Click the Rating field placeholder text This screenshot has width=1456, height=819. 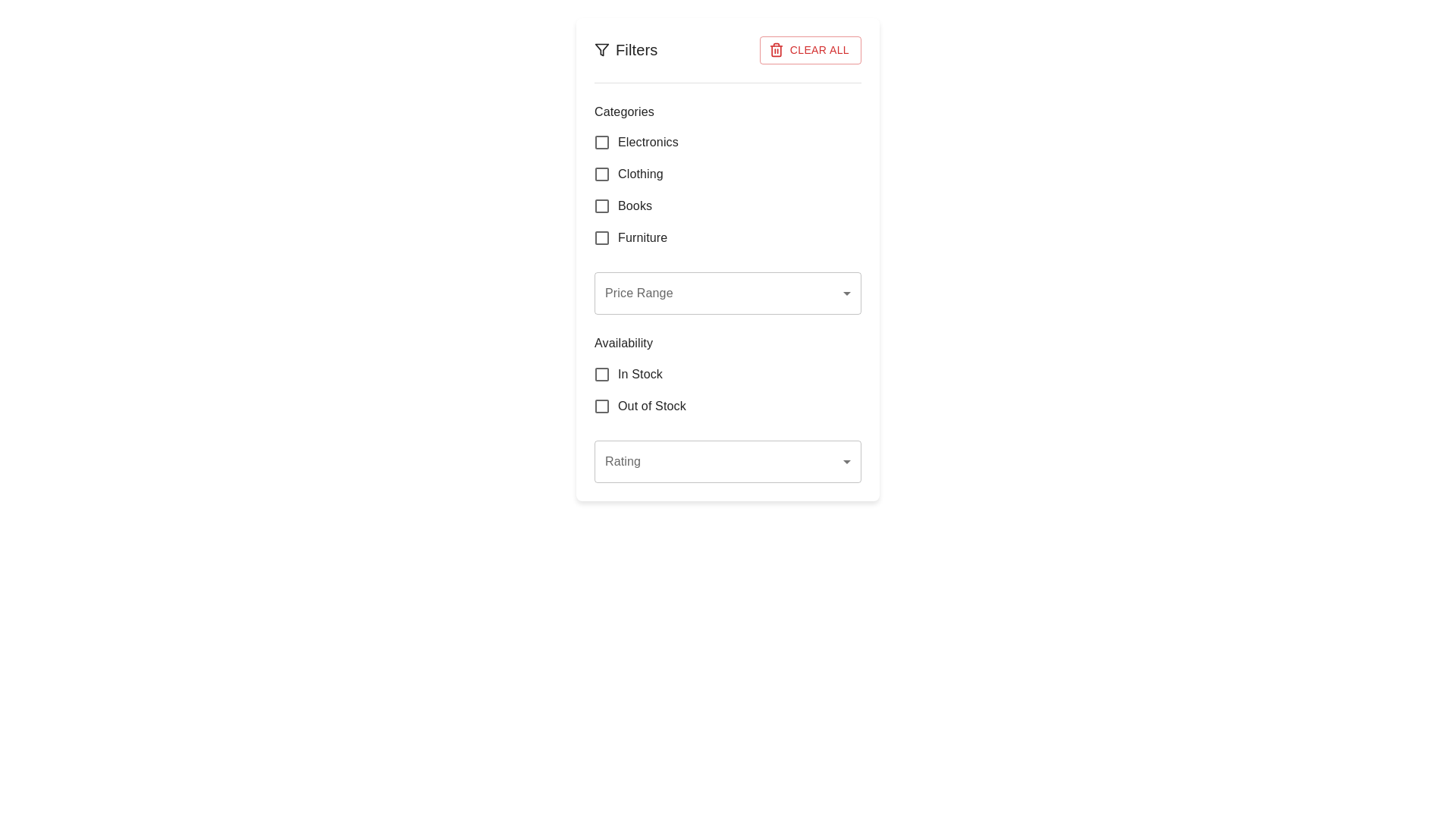click(623, 462)
